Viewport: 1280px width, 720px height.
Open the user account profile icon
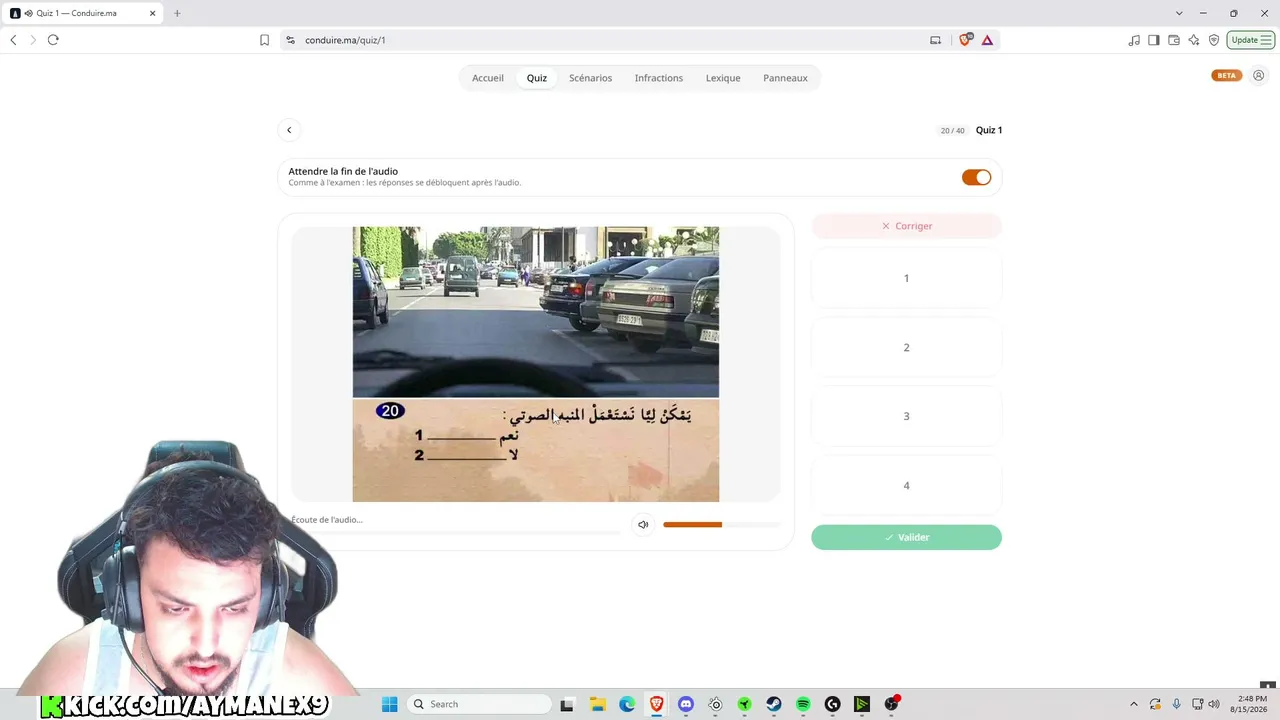1258,75
